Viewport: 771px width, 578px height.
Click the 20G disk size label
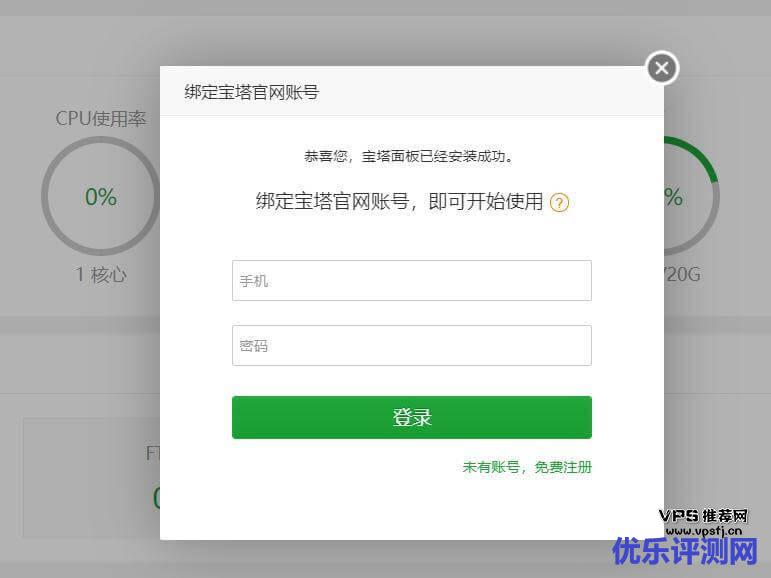(x=682, y=274)
